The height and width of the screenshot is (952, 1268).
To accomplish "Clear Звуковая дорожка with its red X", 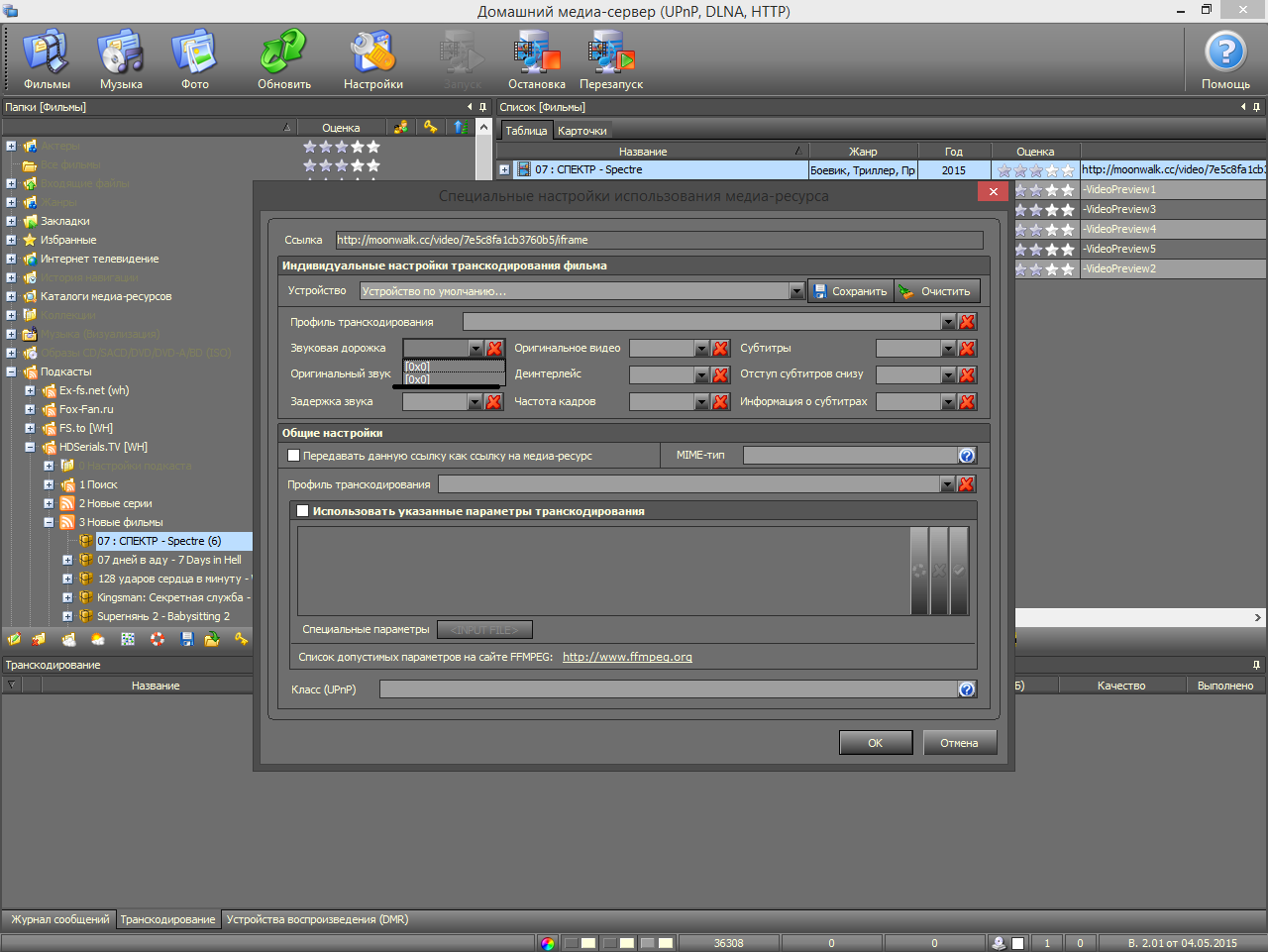I will (x=494, y=349).
